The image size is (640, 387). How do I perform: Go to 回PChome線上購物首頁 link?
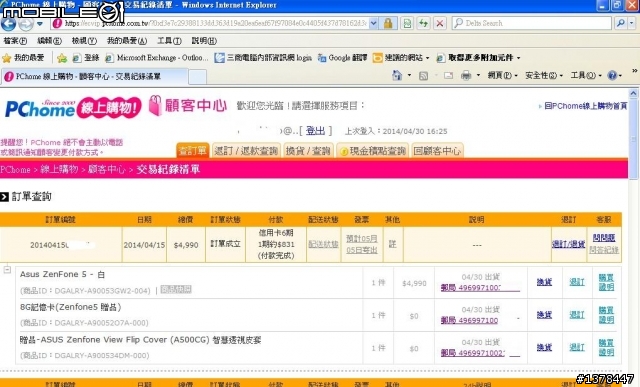pos(585,106)
